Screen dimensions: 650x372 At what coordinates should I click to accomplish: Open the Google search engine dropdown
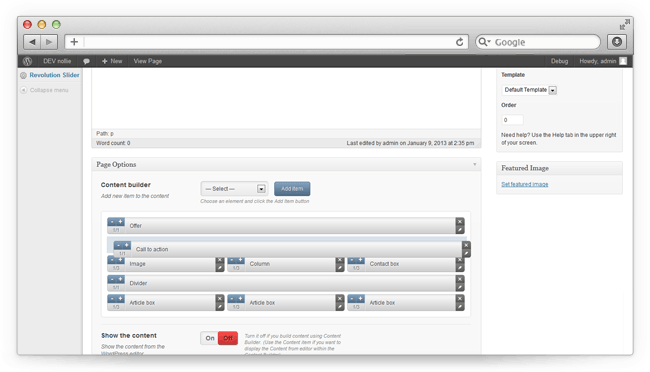[484, 42]
